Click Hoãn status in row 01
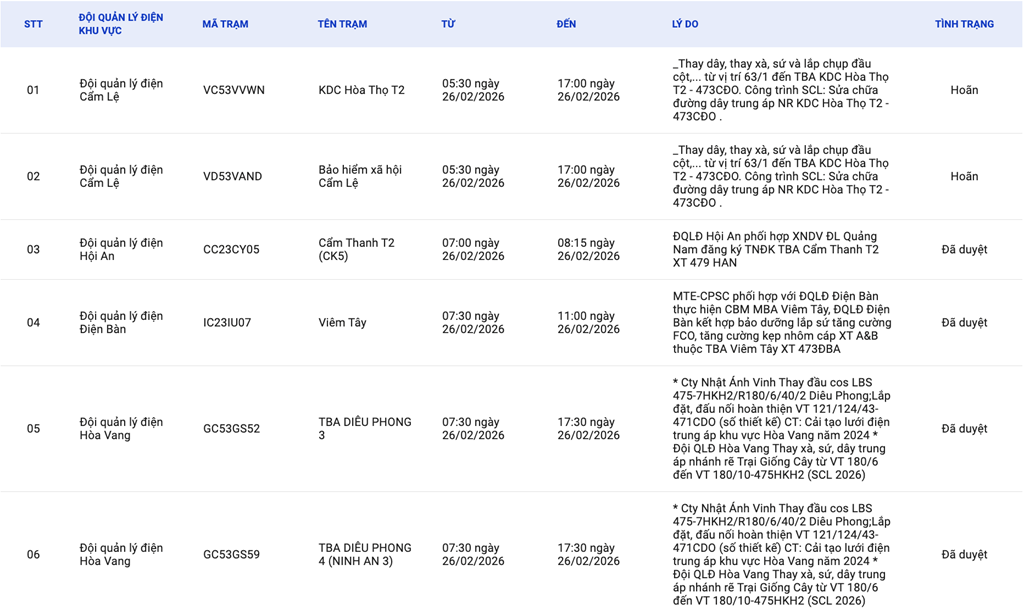Viewport: 1024px width, 609px height. 964,90
